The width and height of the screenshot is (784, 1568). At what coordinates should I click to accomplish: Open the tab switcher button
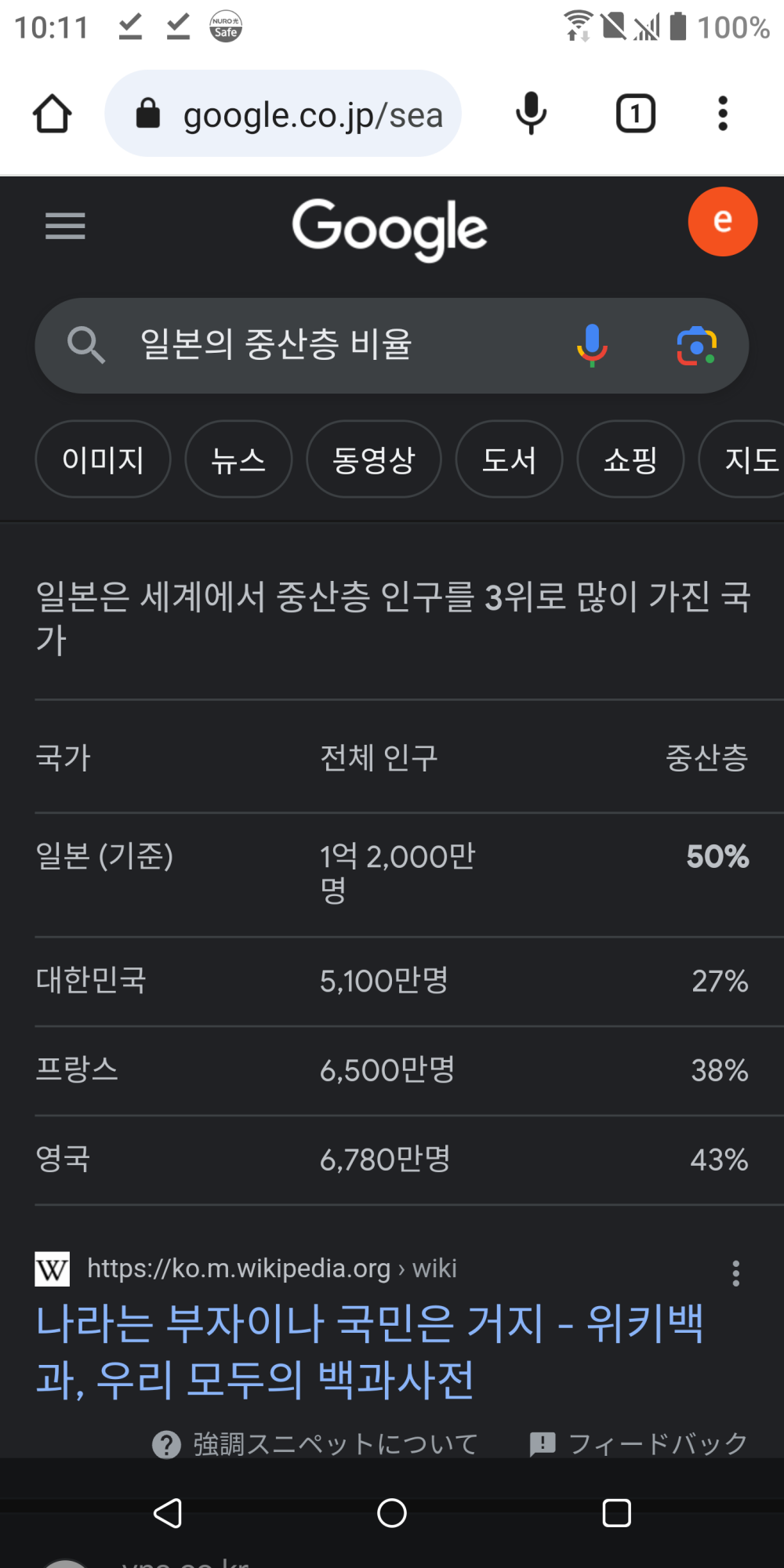(x=635, y=114)
